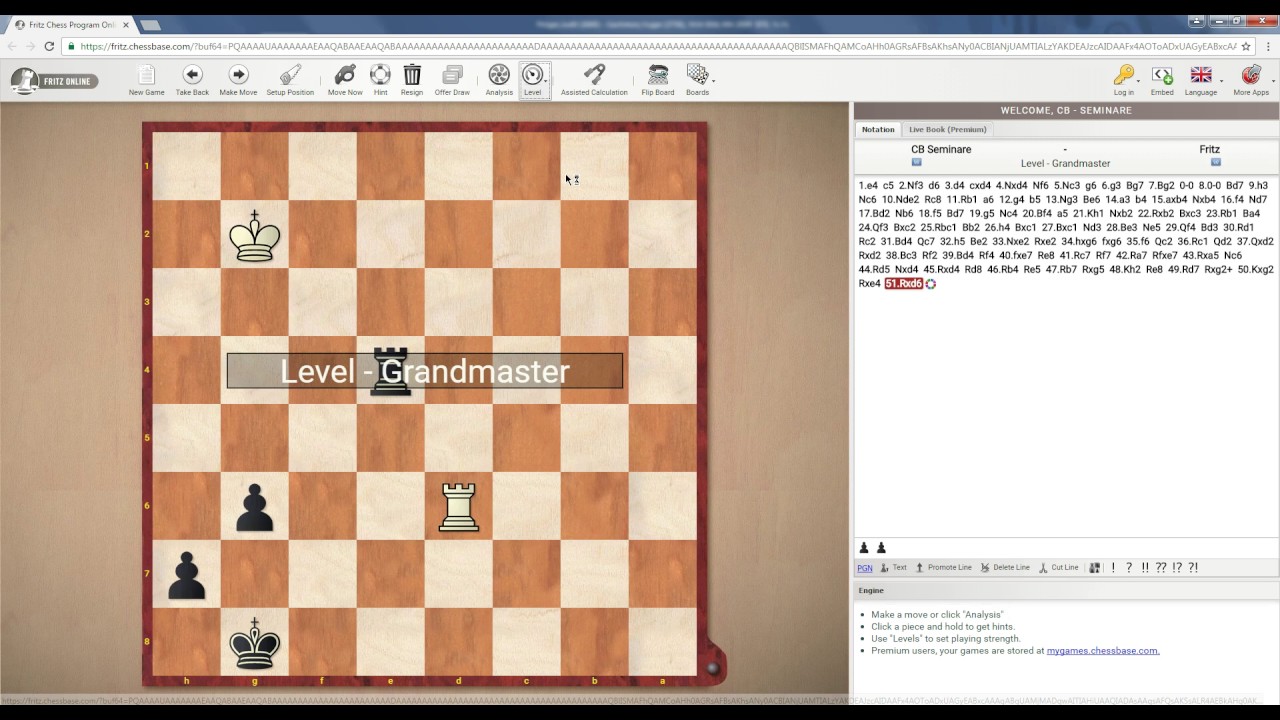Image resolution: width=1280 pixels, height=720 pixels.
Task: Jump to move 24.Qf3 in notation
Action: (x=873, y=228)
